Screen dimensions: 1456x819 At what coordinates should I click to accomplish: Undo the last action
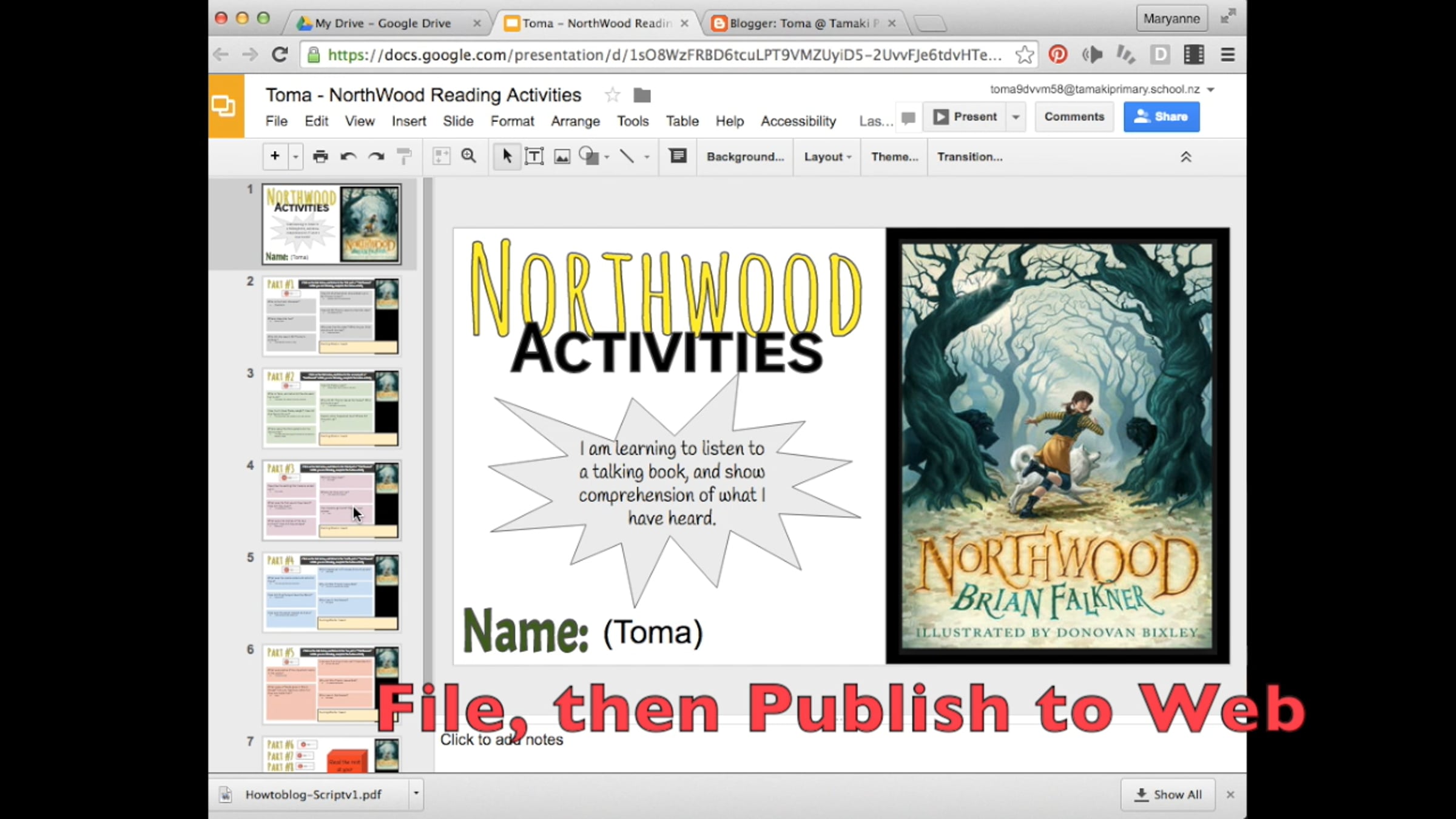point(348,157)
